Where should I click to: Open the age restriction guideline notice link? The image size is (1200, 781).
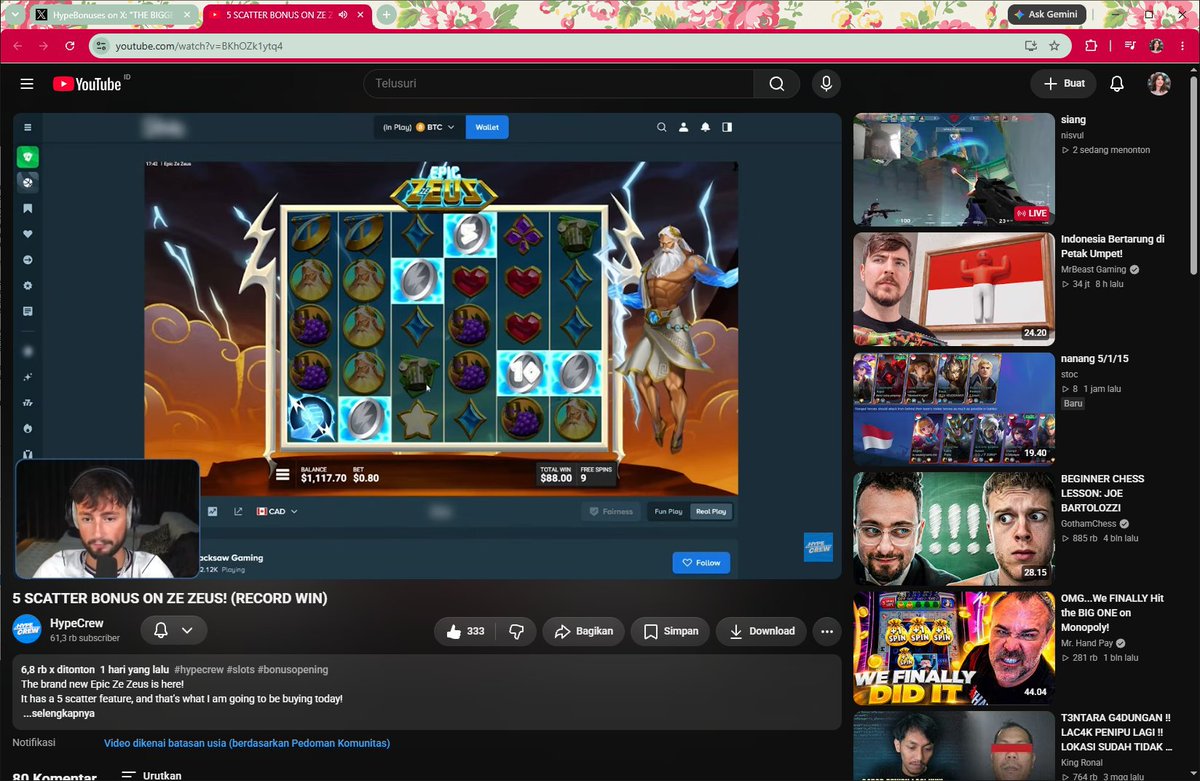(247, 743)
